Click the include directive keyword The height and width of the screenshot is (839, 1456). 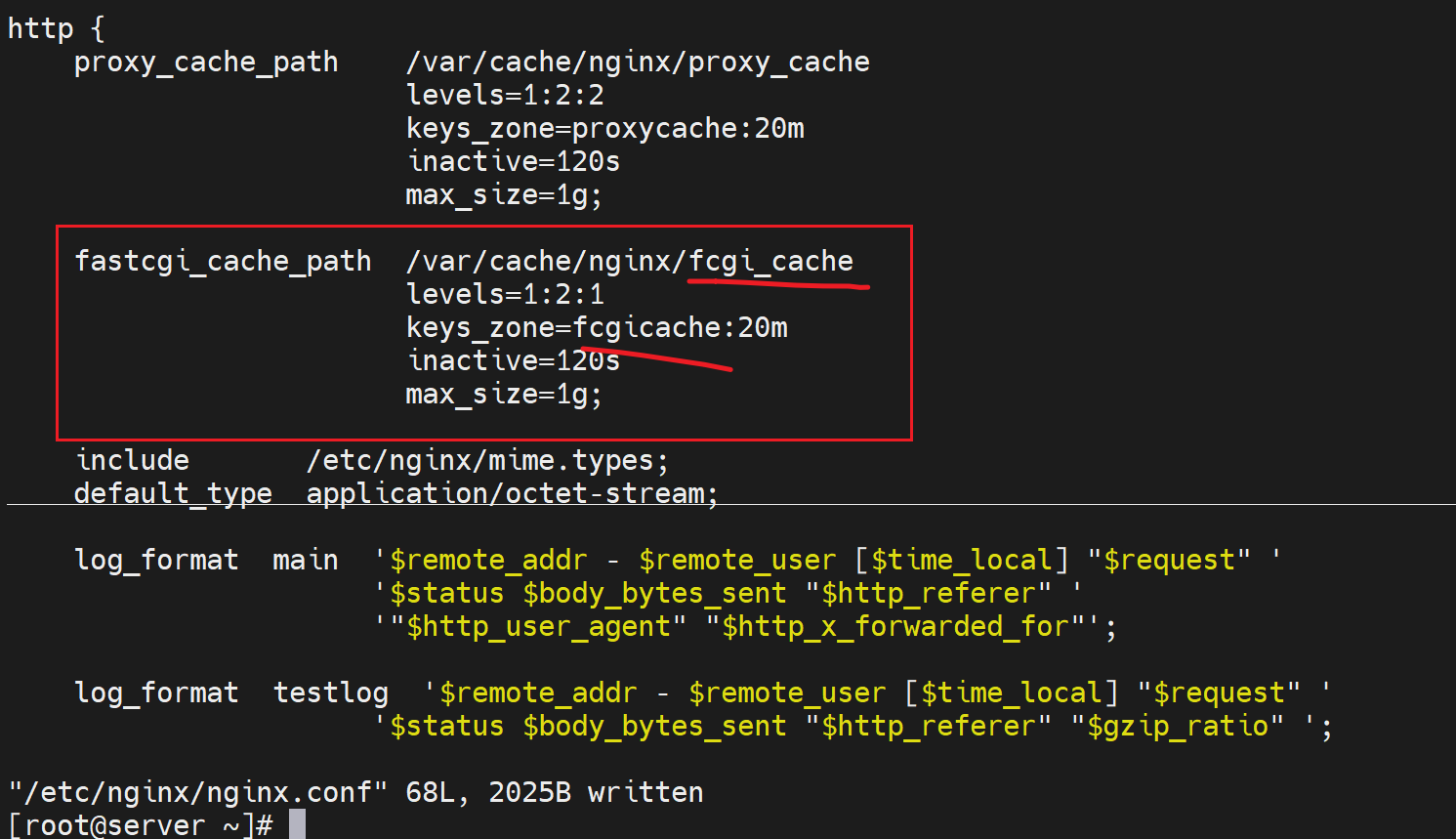132,460
